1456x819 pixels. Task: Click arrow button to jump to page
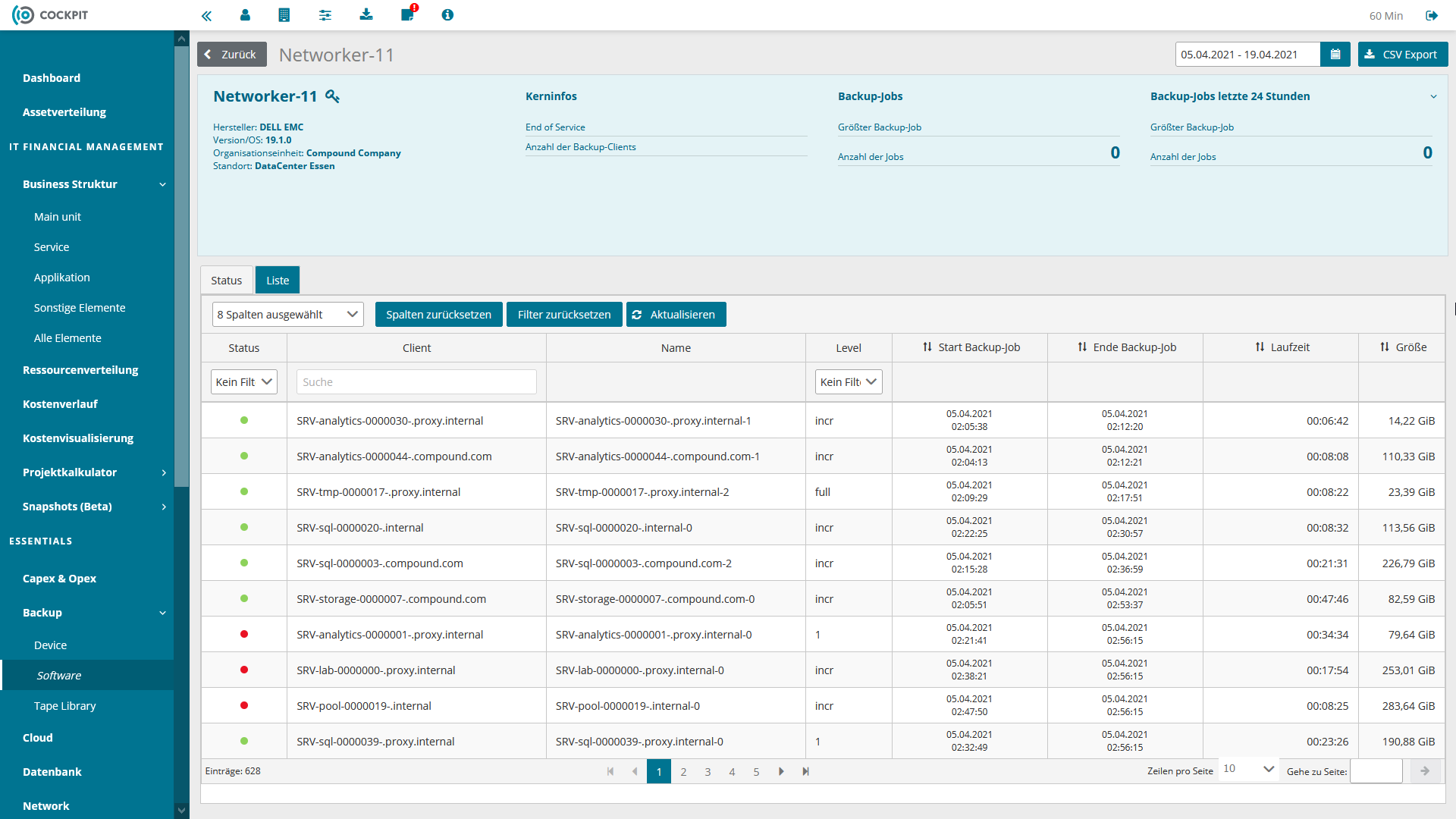pyautogui.click(x=1425, y=771)
